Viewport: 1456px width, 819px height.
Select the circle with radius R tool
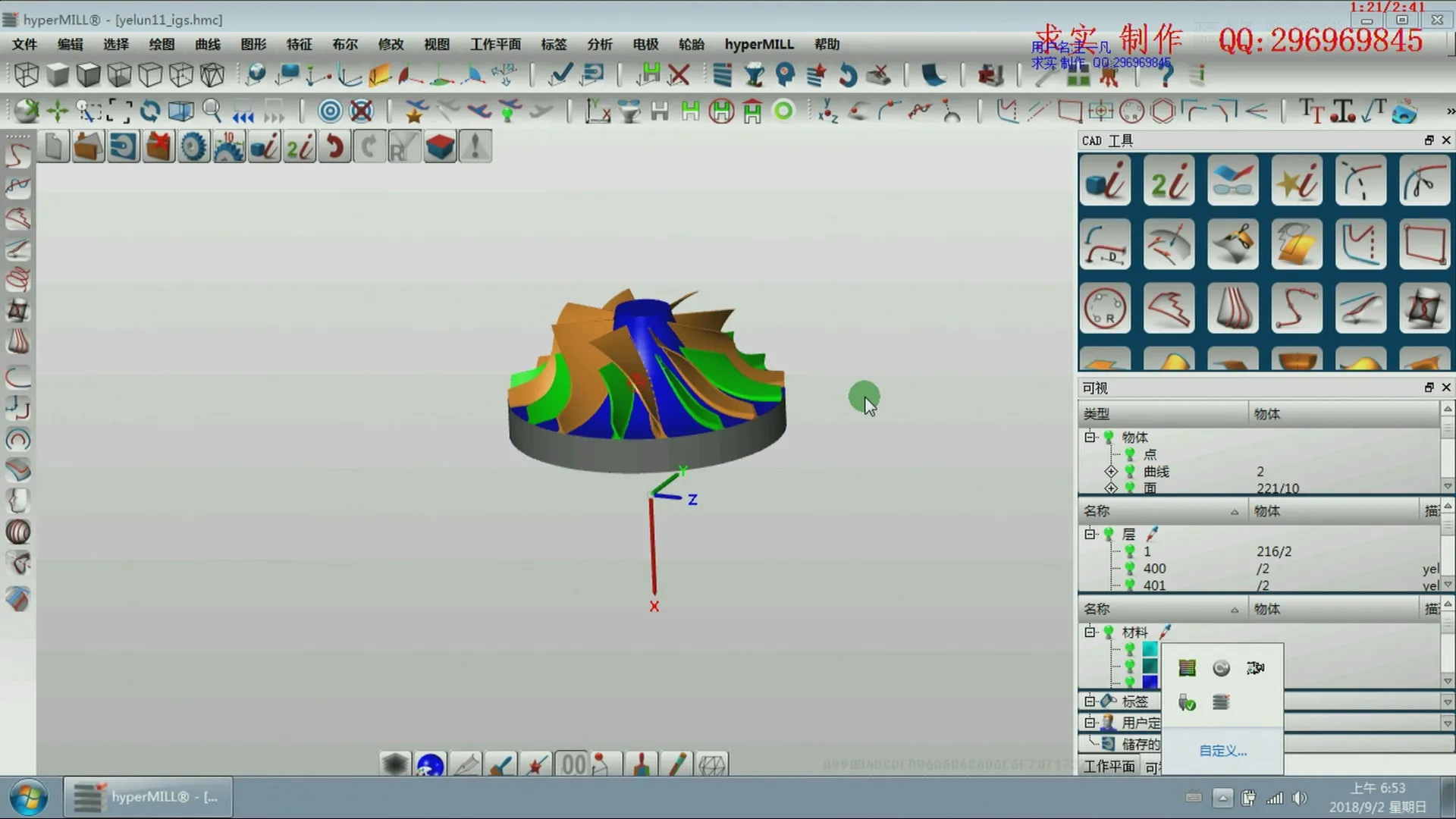(1105, 309)
